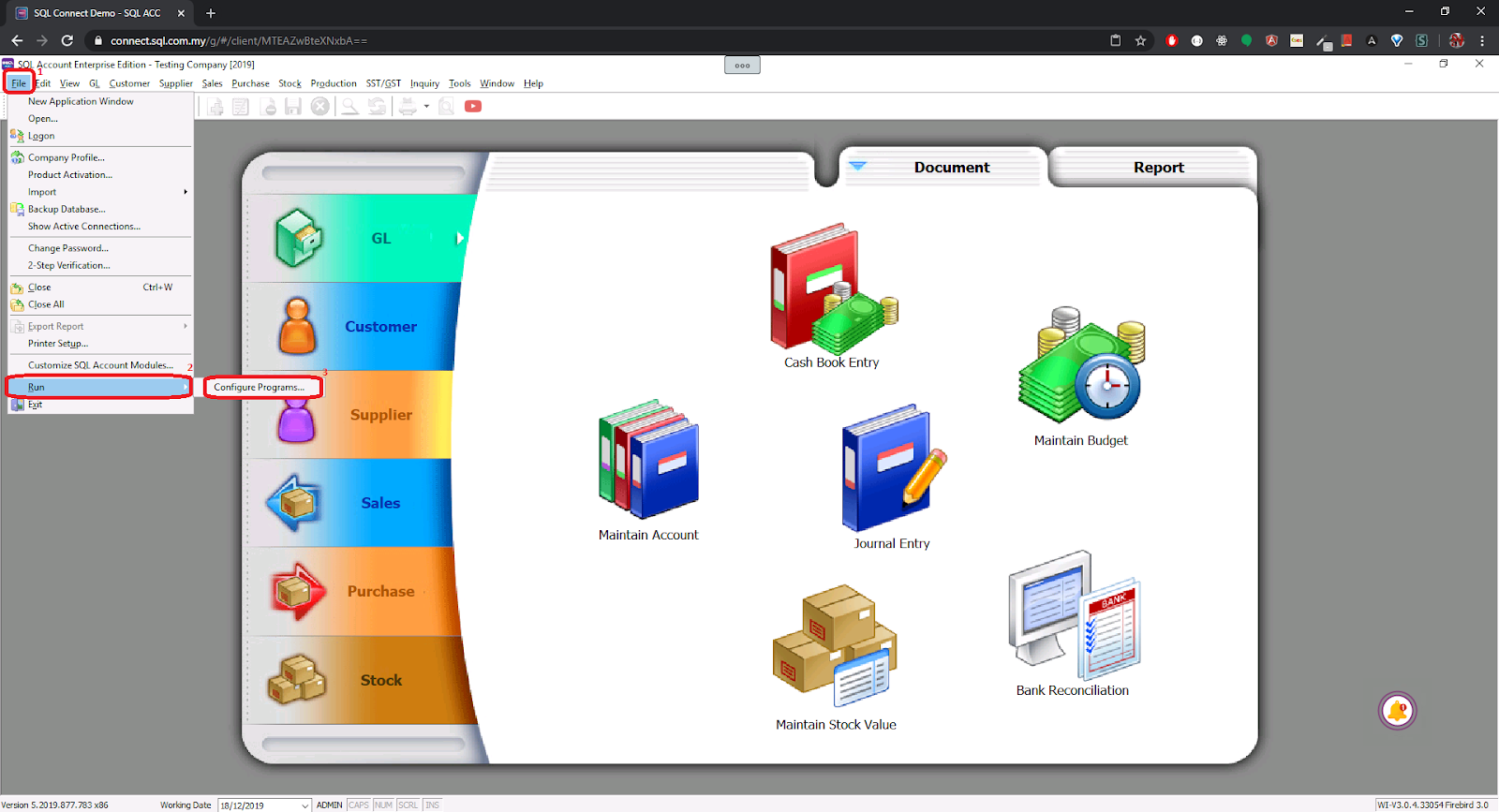Screen dimensions: 1499x812
Task: Open Bank Reconciliation icon
Action: pyautogui.click(x=1074, y=615)
